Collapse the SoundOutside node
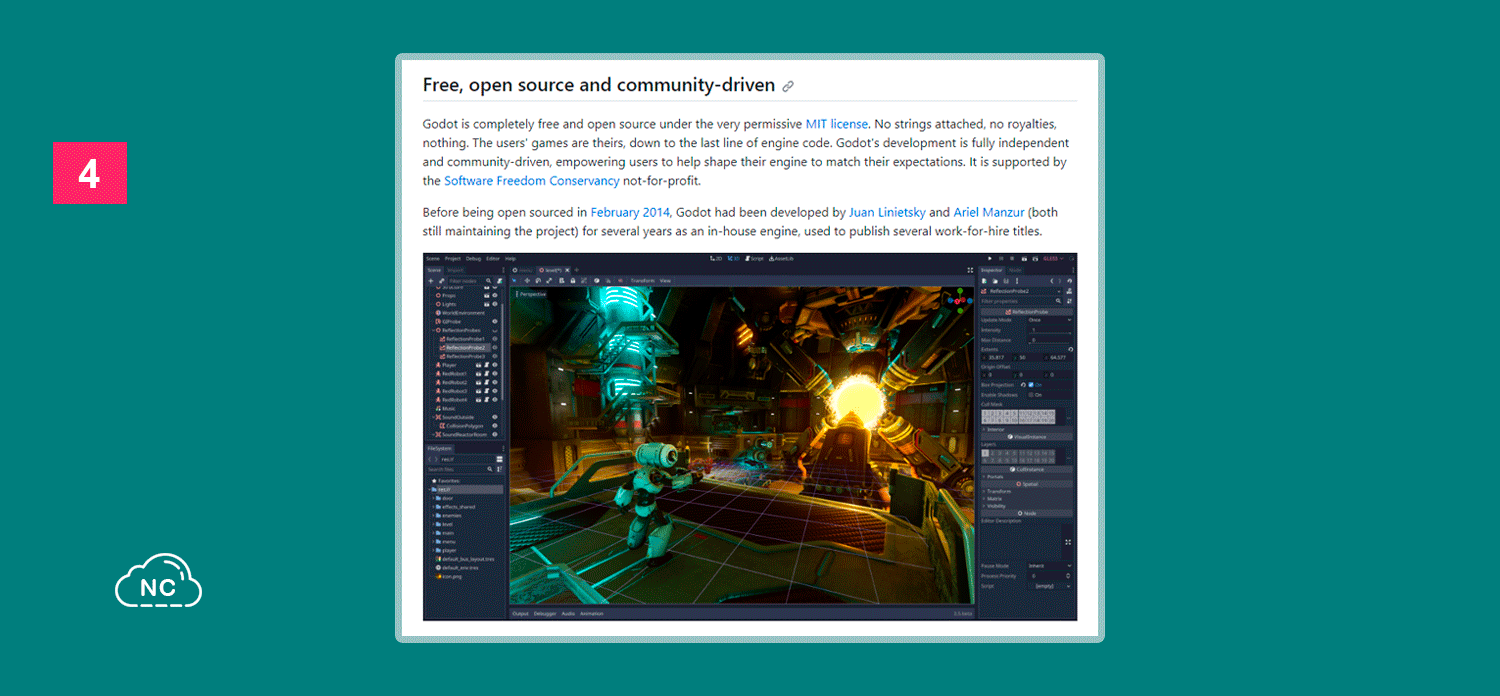This screenshot has height=696, width=1500. (433, 417)
